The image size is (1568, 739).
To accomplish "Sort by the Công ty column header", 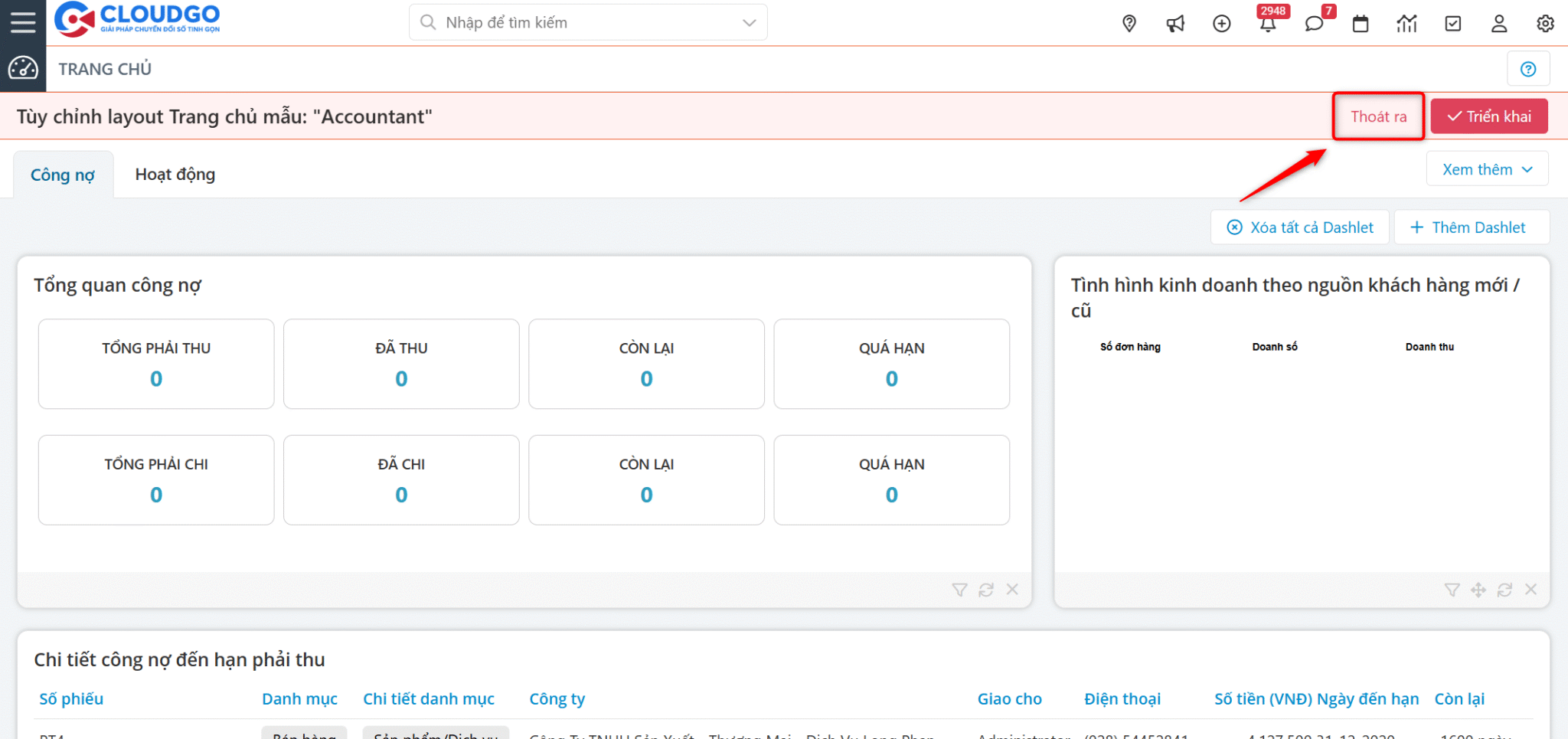I will coord(557,698).
